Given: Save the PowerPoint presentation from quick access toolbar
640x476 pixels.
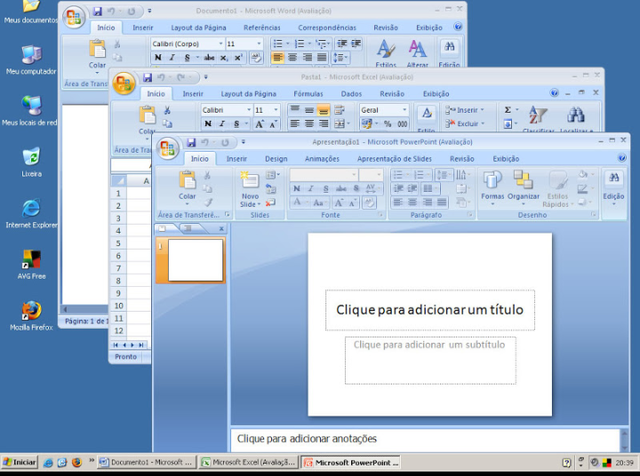Looking at the screenshot, I should click(x=191, y=142).
